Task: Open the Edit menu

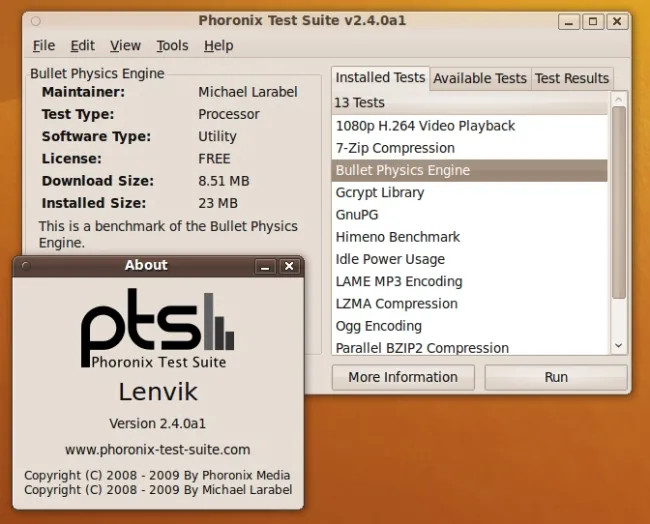Action: [82, 45]
